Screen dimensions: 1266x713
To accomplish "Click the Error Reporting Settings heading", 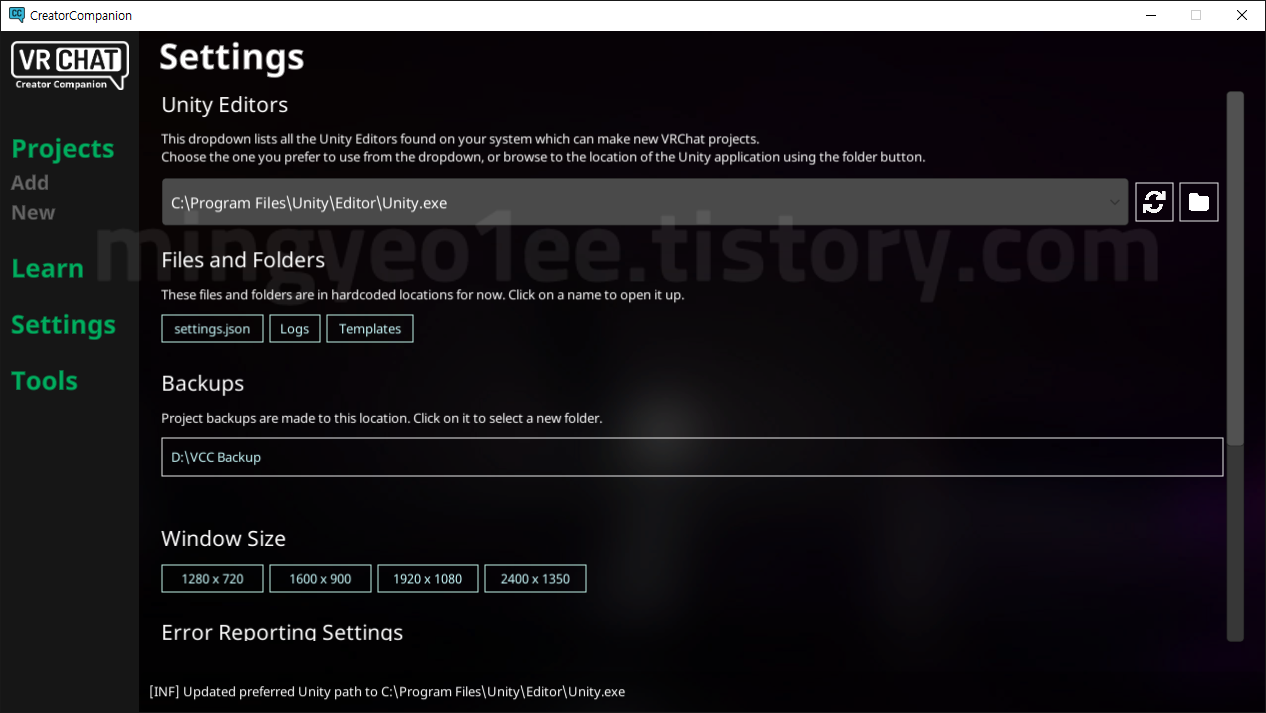I will (282, 632).
